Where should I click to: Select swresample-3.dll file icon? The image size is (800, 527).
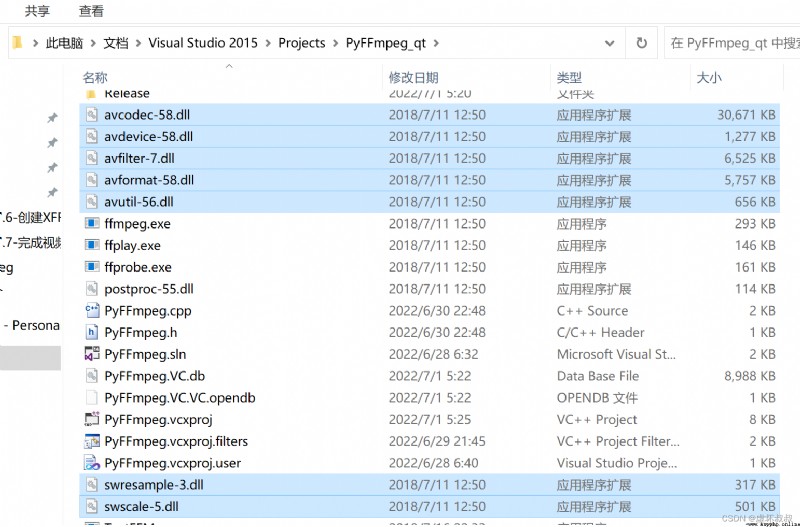[91, 485]
